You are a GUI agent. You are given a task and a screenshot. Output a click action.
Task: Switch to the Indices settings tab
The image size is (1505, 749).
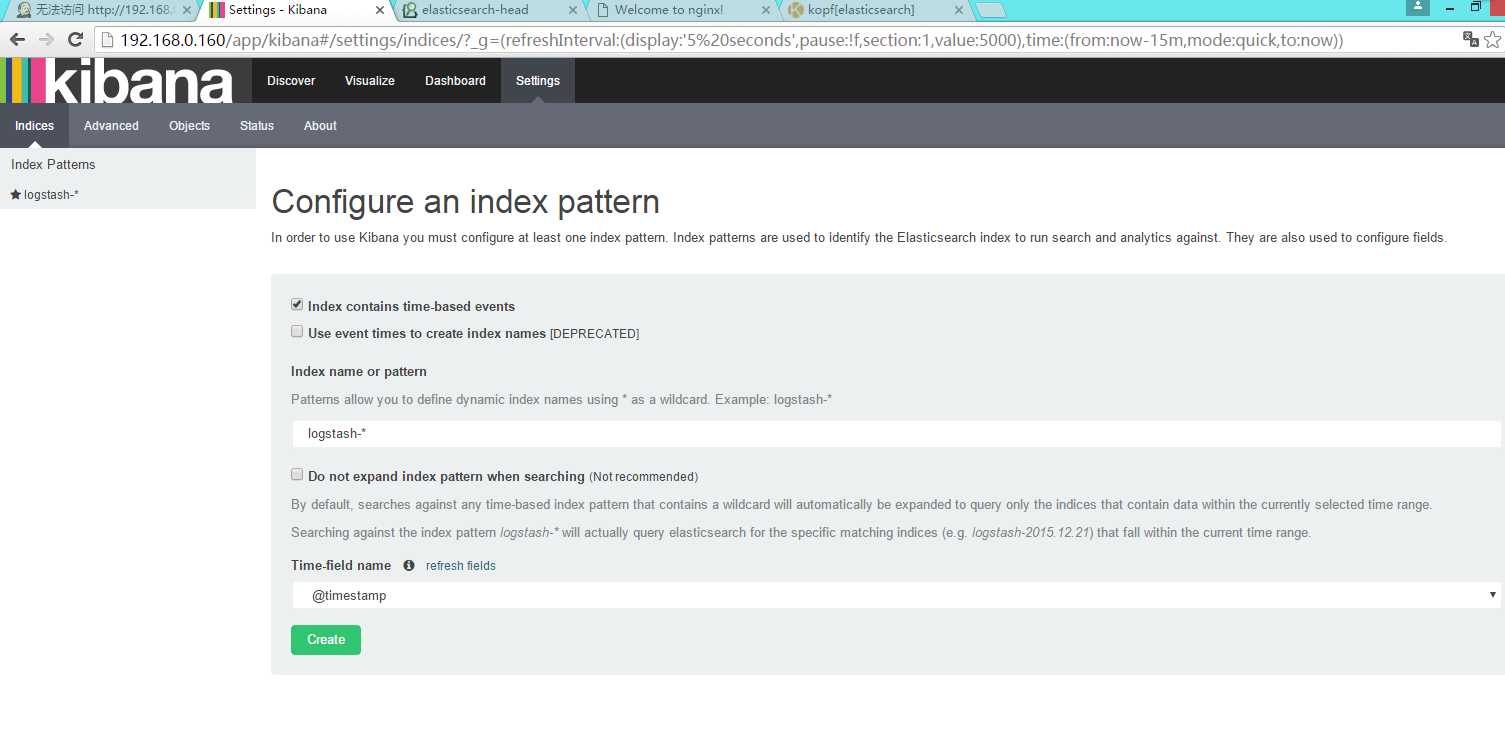[34, 126]
